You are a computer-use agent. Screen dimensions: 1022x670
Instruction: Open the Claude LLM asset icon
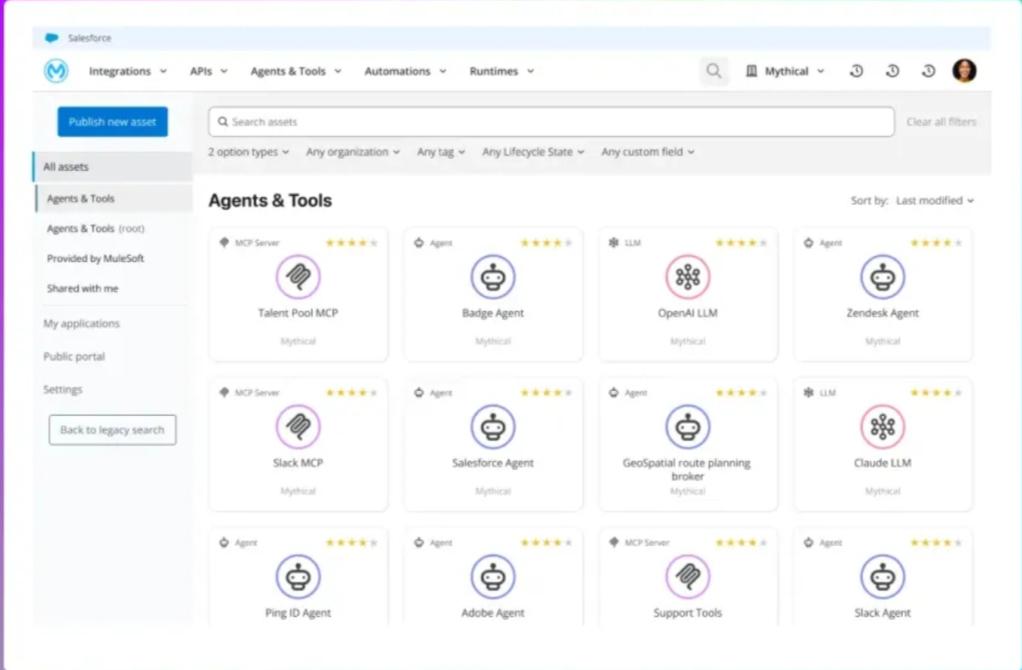pyautogui.click(x=882, y=427)
